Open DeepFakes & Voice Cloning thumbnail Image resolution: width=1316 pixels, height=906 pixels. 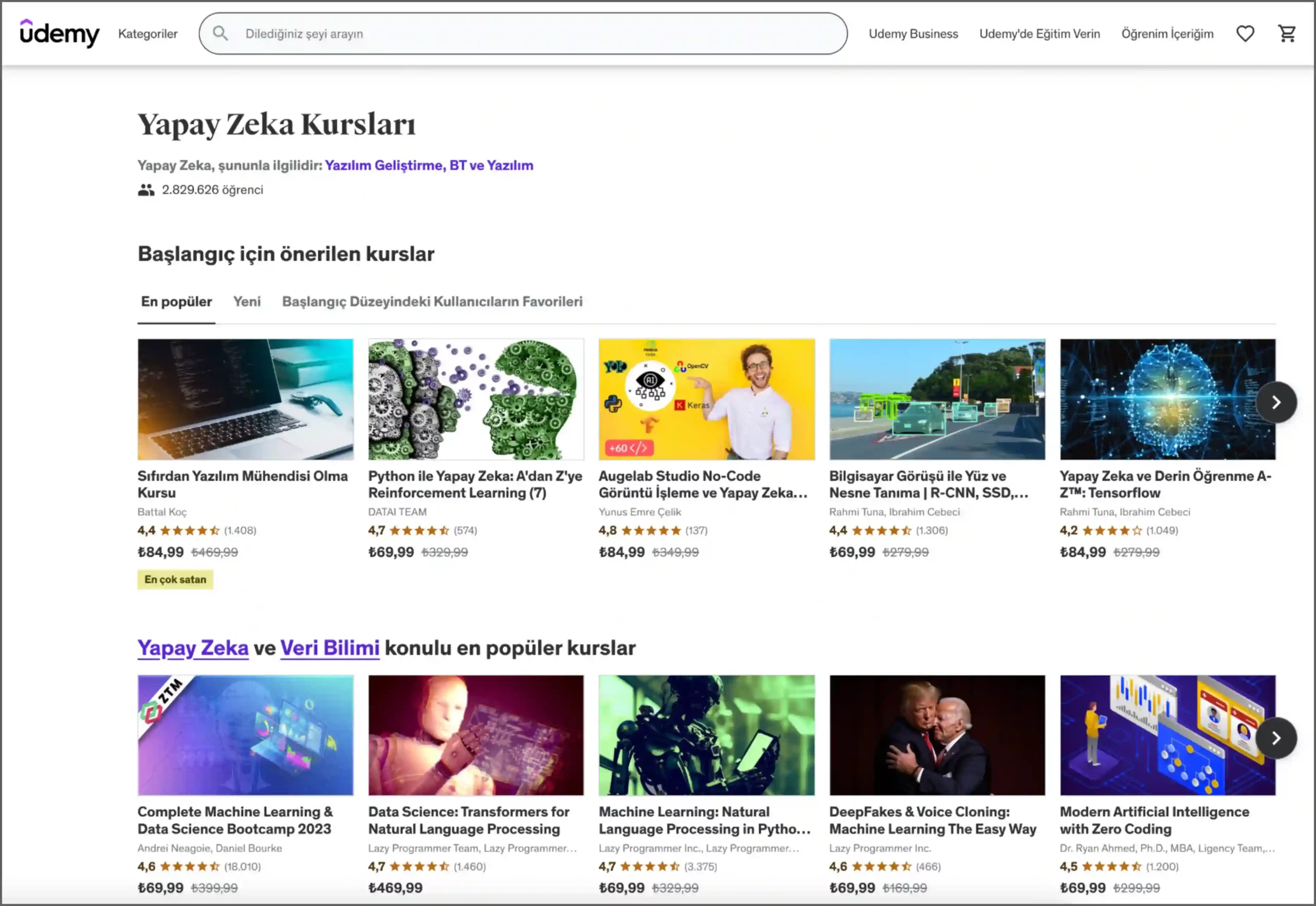point(937,735)
